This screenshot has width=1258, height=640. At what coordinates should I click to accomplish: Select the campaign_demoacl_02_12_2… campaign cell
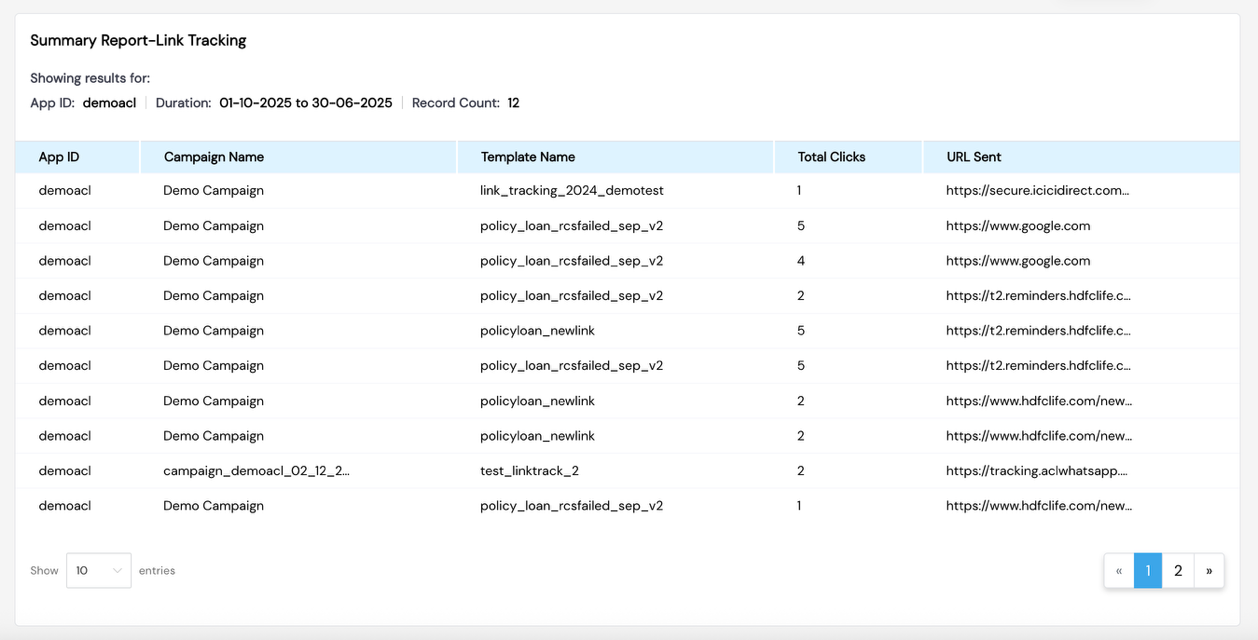click(257, 470)
